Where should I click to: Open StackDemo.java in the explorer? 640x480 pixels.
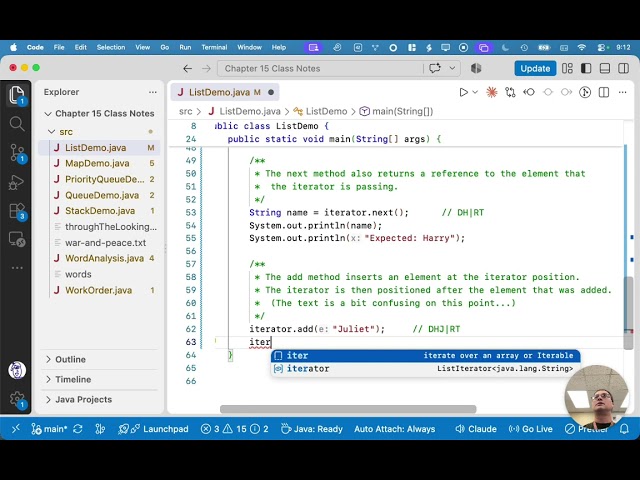point(99,211)
